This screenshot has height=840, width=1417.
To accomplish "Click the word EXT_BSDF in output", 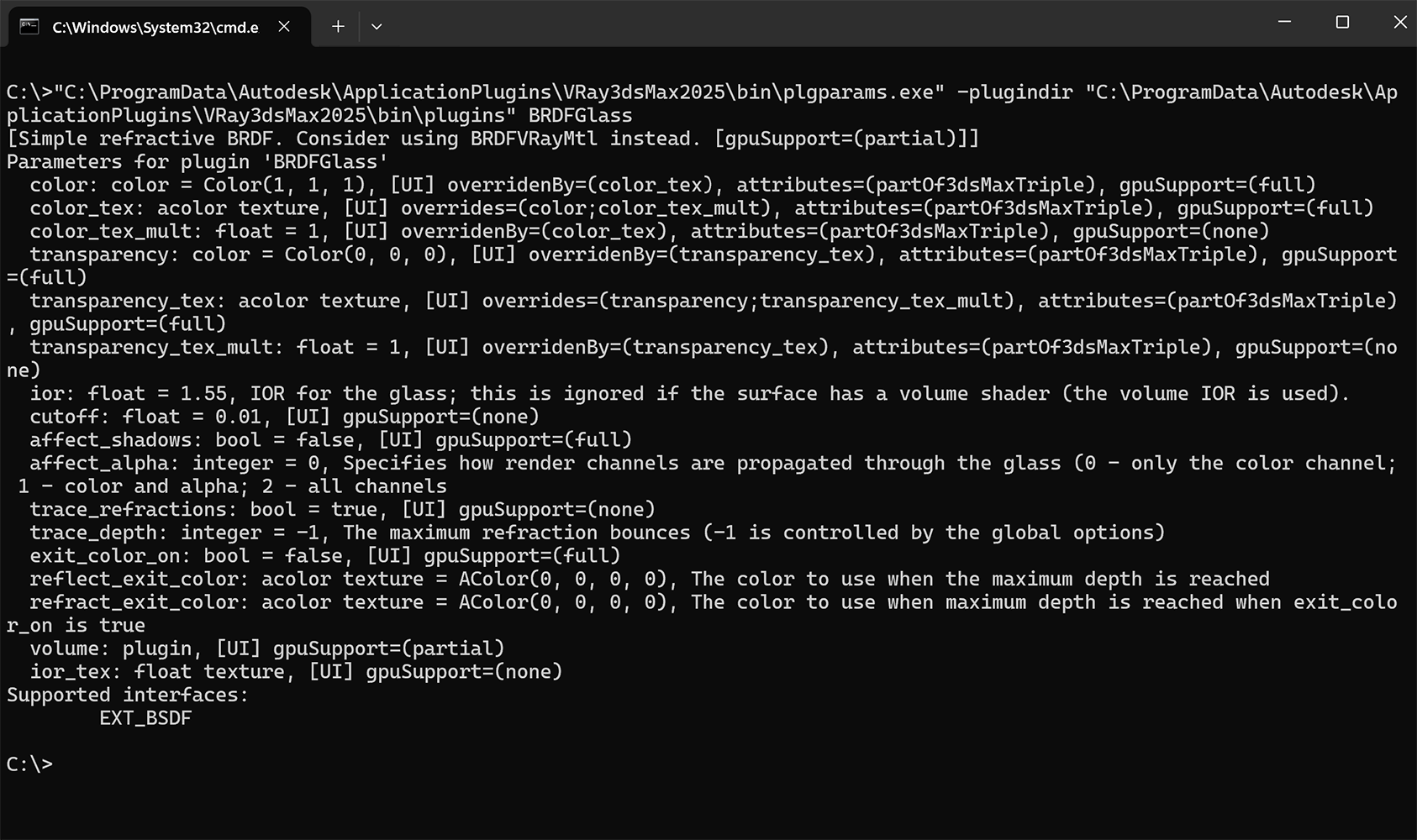I will click(145, 718).
